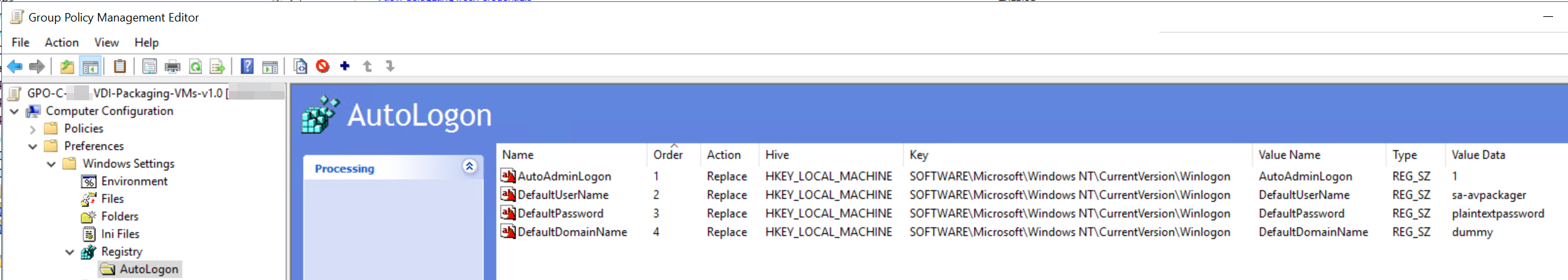Click DefaultDomainName registry item icon
The height and width of the screenshot is (280, 1568).
pyautogui.click(x=508, y=231)
